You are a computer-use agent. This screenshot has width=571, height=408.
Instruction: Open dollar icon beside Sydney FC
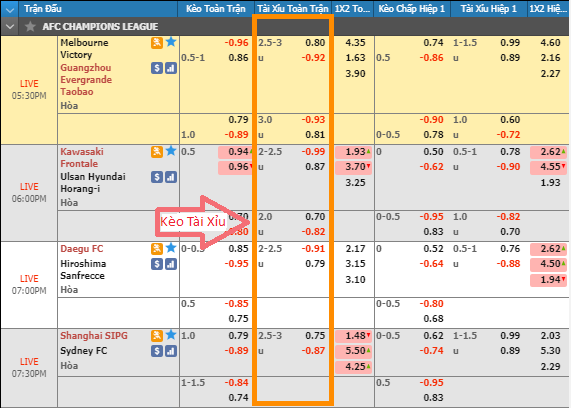coord(157,351)
